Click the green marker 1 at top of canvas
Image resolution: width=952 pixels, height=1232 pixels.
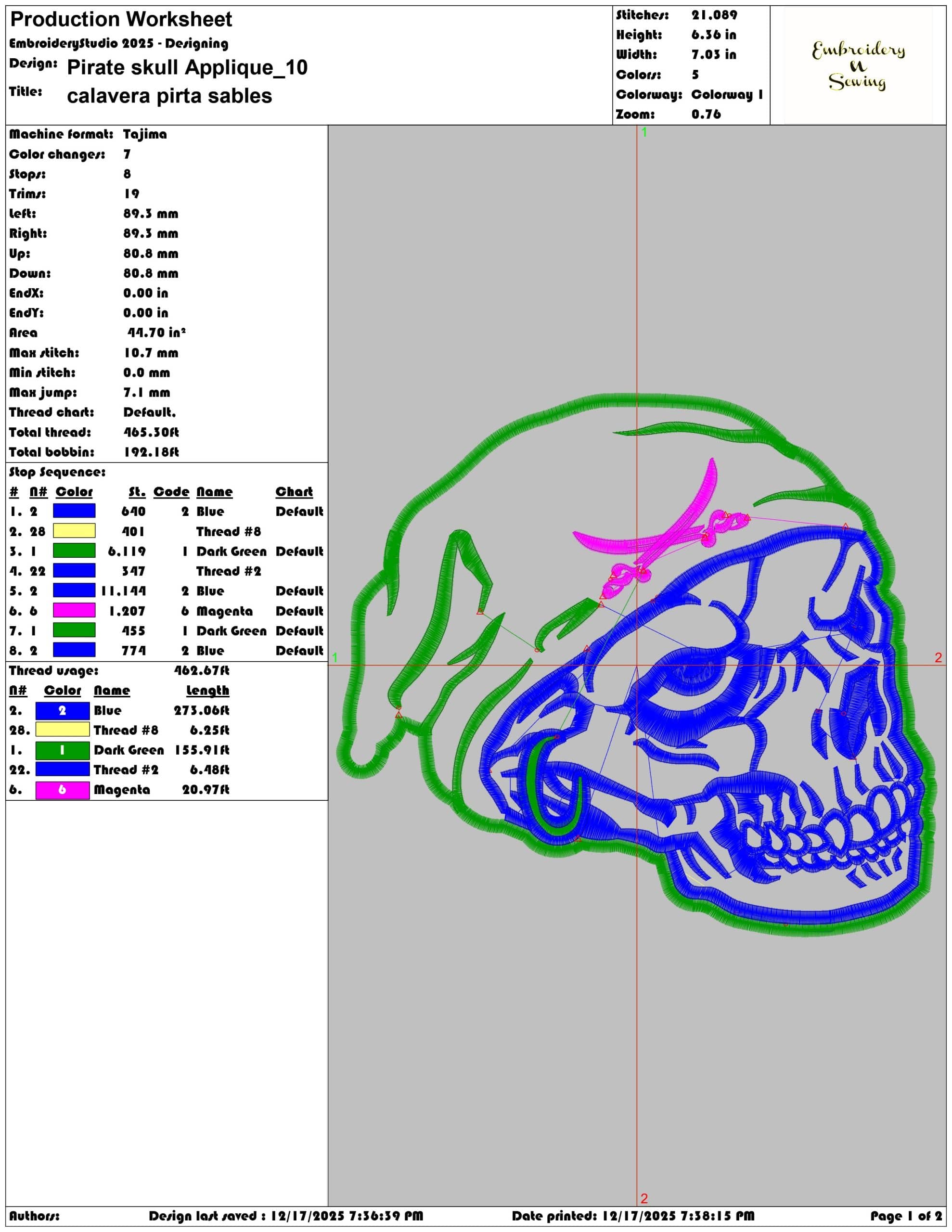[644, 132]
